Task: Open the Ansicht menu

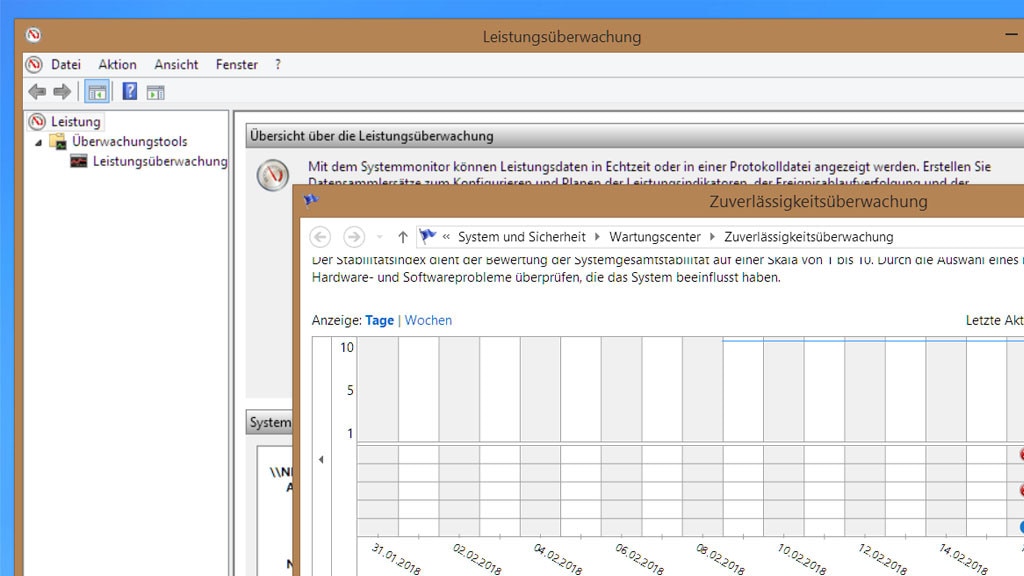Action: (175, 64)
